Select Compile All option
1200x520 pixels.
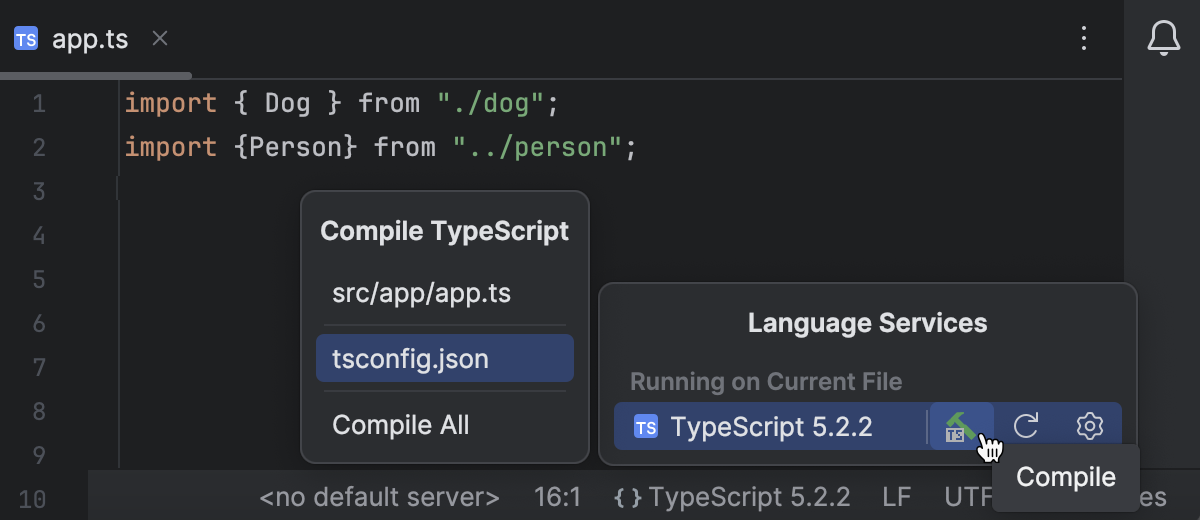point(401,424)
